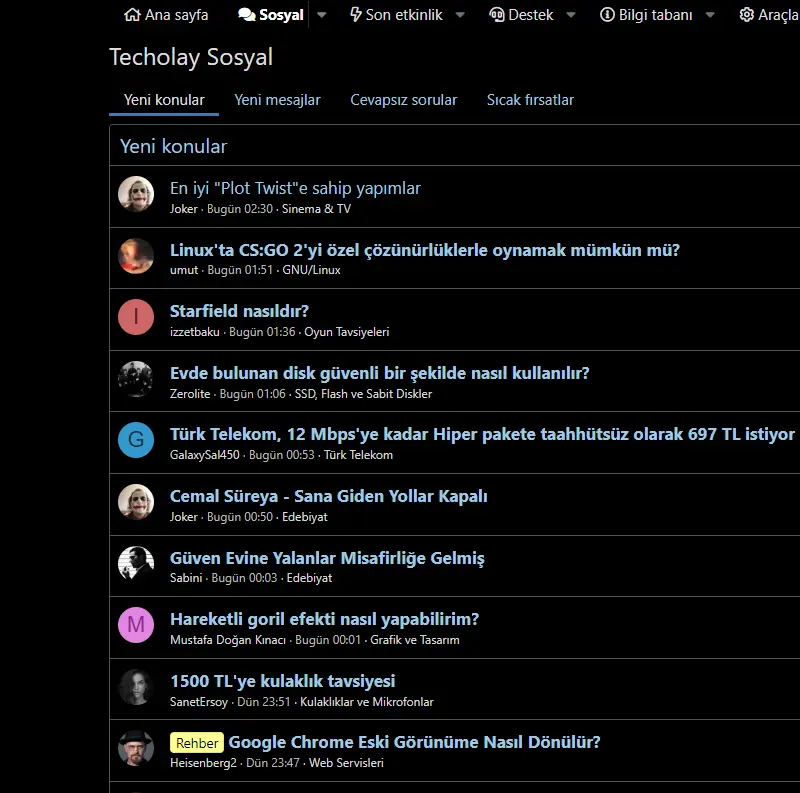Open the Starfield nasıldır? thread

click(x=239, y=311)
